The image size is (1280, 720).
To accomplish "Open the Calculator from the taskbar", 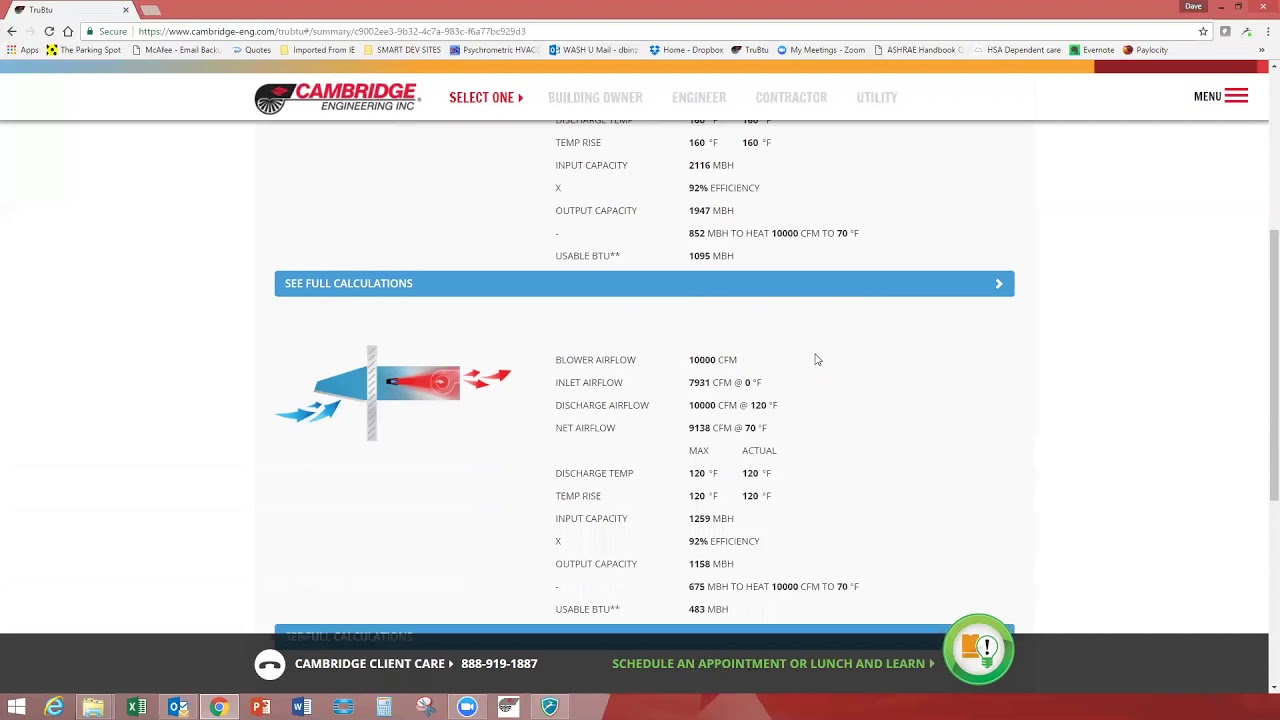I will (384, 707).
